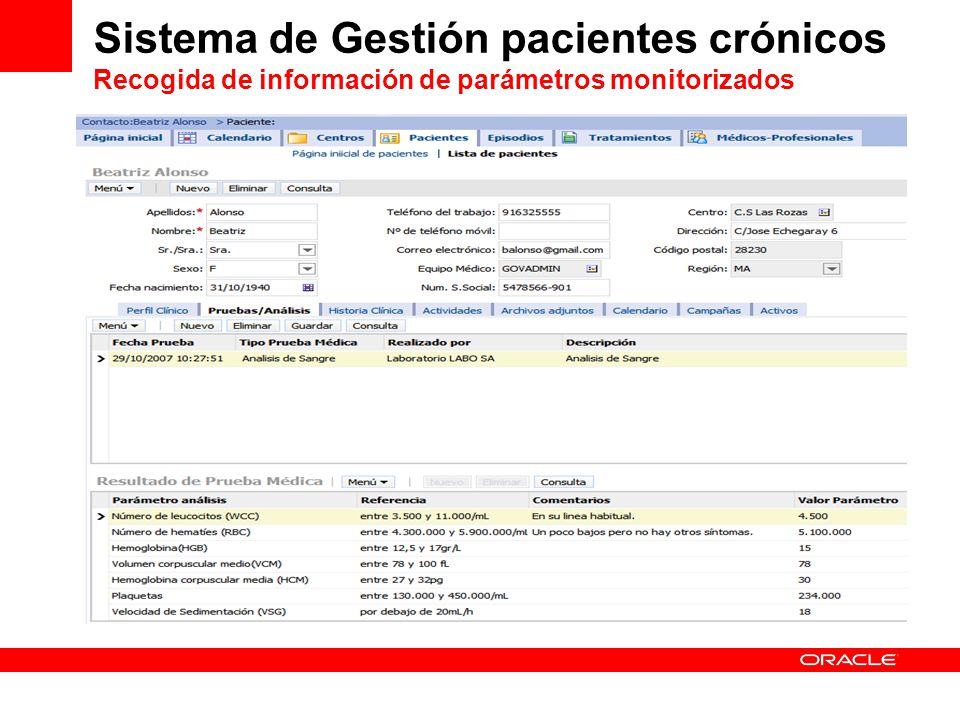The width and height of the screenshot is (960, 720).
Task: Open the patient detail Calendario sub-tab
Action: [640, 310]
